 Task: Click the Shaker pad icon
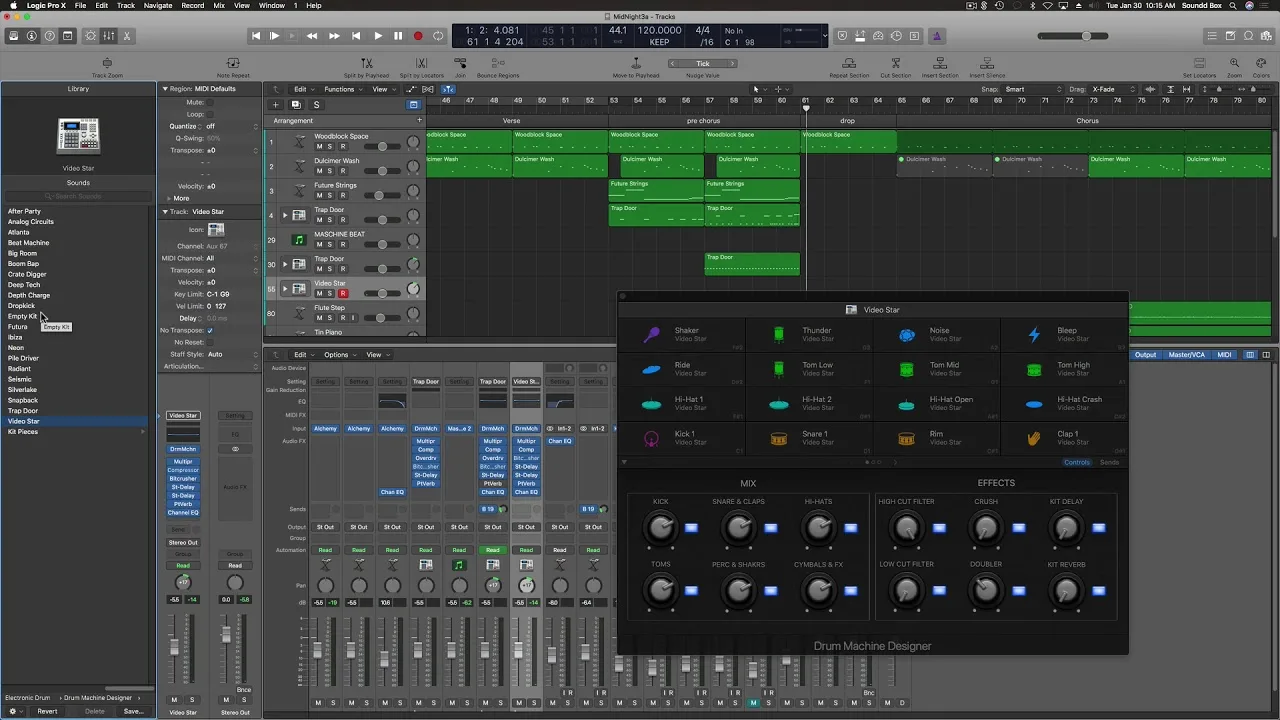652,335
